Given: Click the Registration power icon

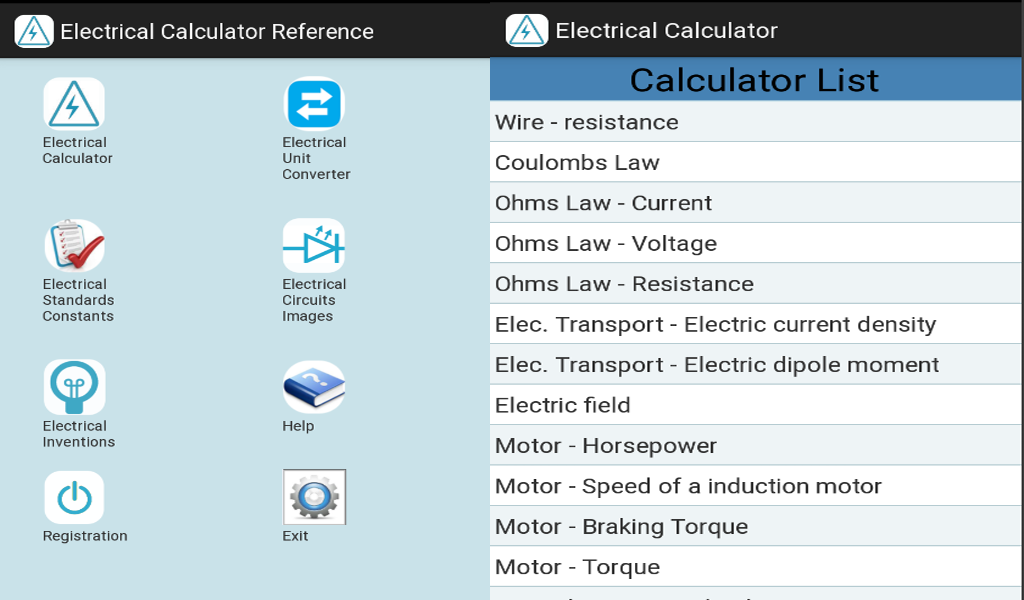Looking at the screenshot, I should 75,497.
